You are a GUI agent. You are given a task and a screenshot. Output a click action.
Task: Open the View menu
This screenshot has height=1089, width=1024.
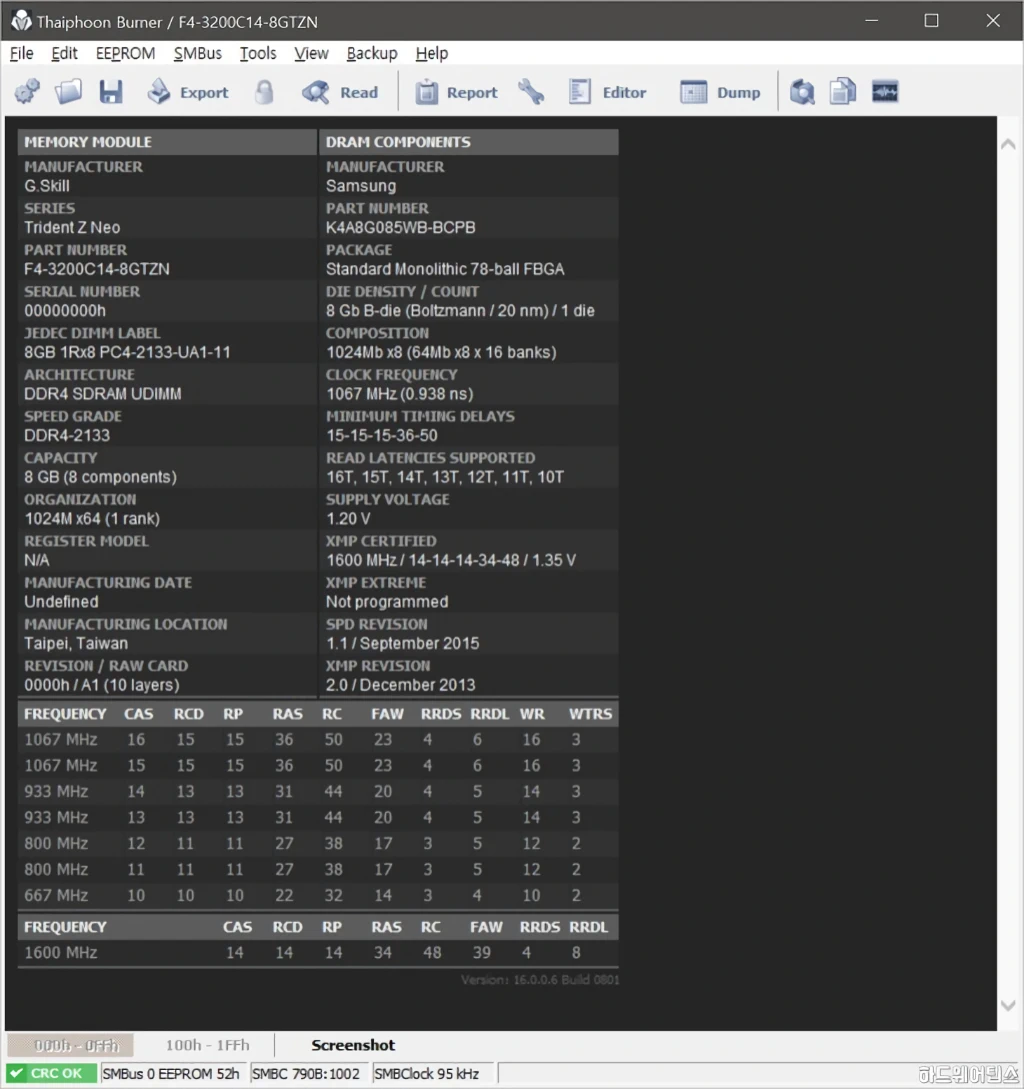click(311, 53)
